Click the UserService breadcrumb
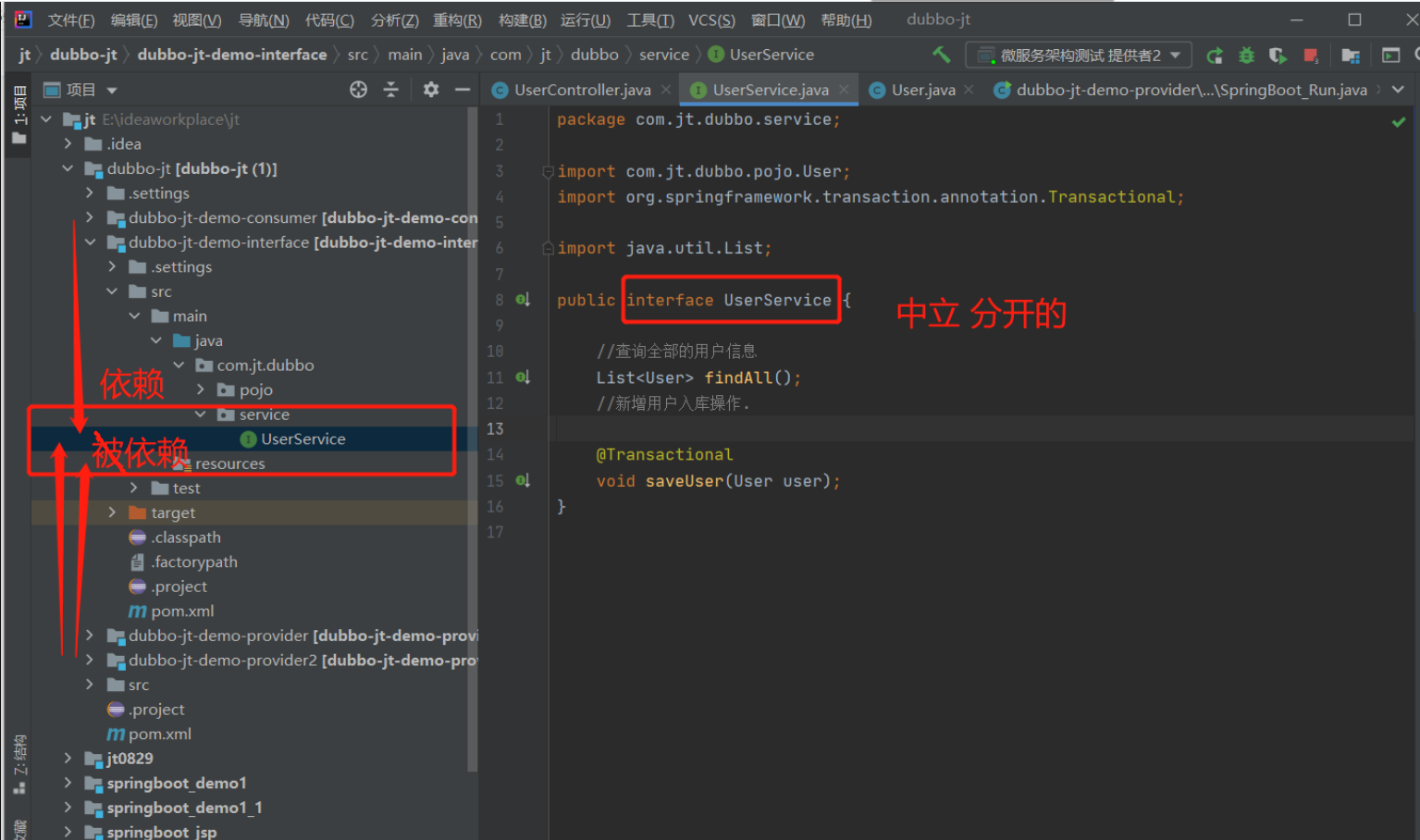 pyautogui.click(x=761, y=55)
